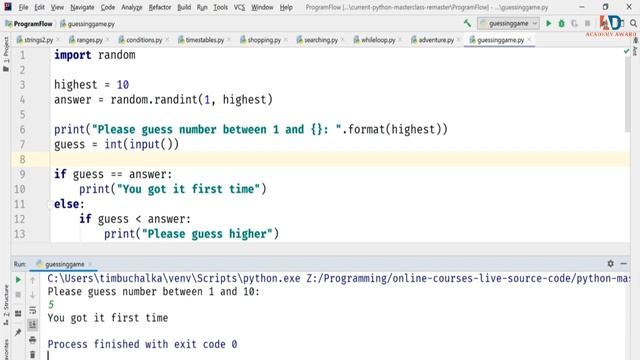
Task: Open the File menu
Action: [x=23, y=7]
